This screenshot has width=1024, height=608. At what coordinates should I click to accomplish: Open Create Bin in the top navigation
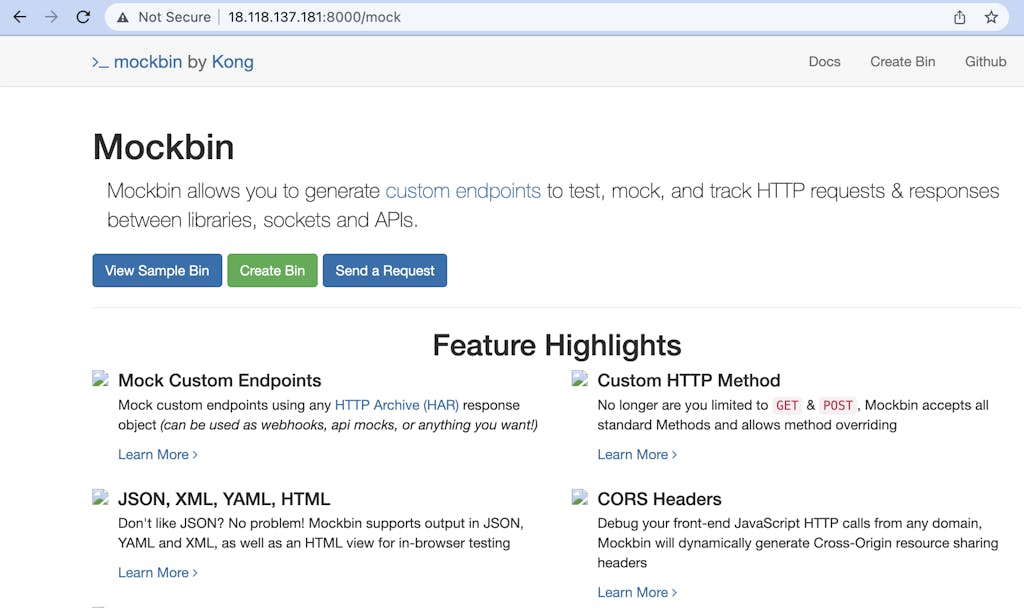pos(902,61)
